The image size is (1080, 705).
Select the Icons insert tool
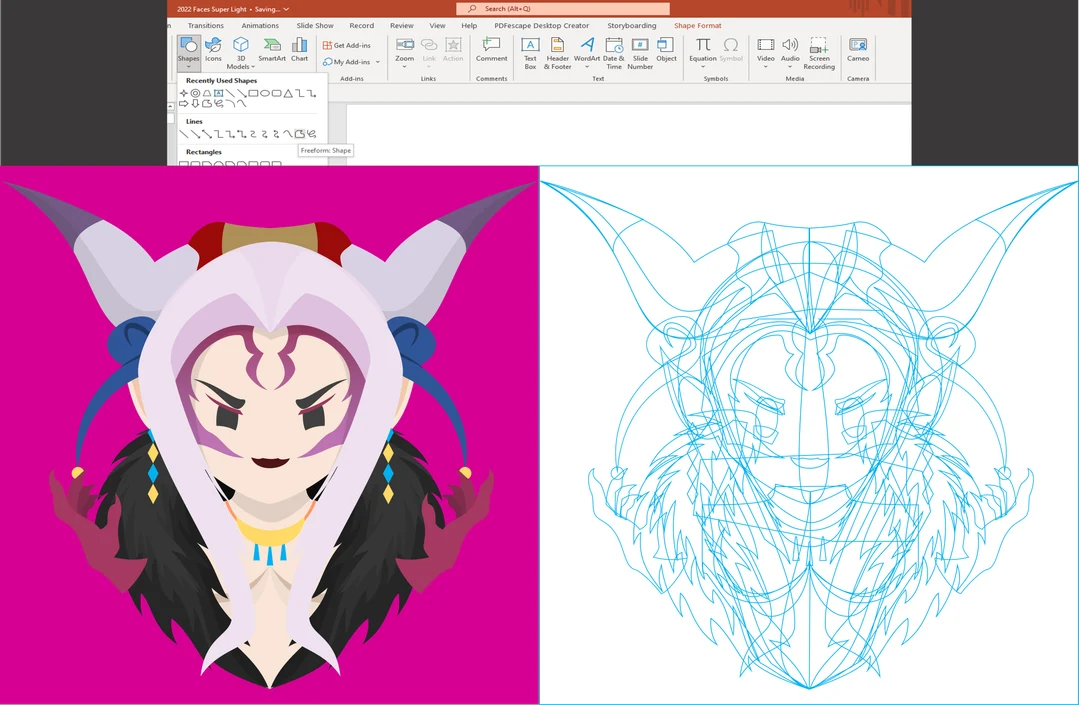point(213,47)
